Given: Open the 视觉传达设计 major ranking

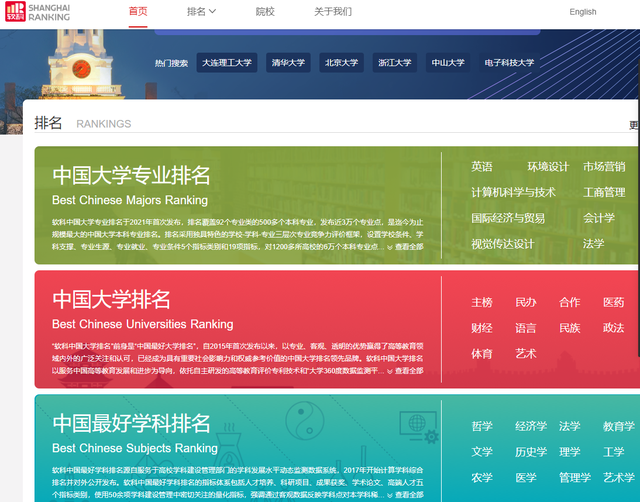Looking at the screenshot, I should (x=503, y=244).
